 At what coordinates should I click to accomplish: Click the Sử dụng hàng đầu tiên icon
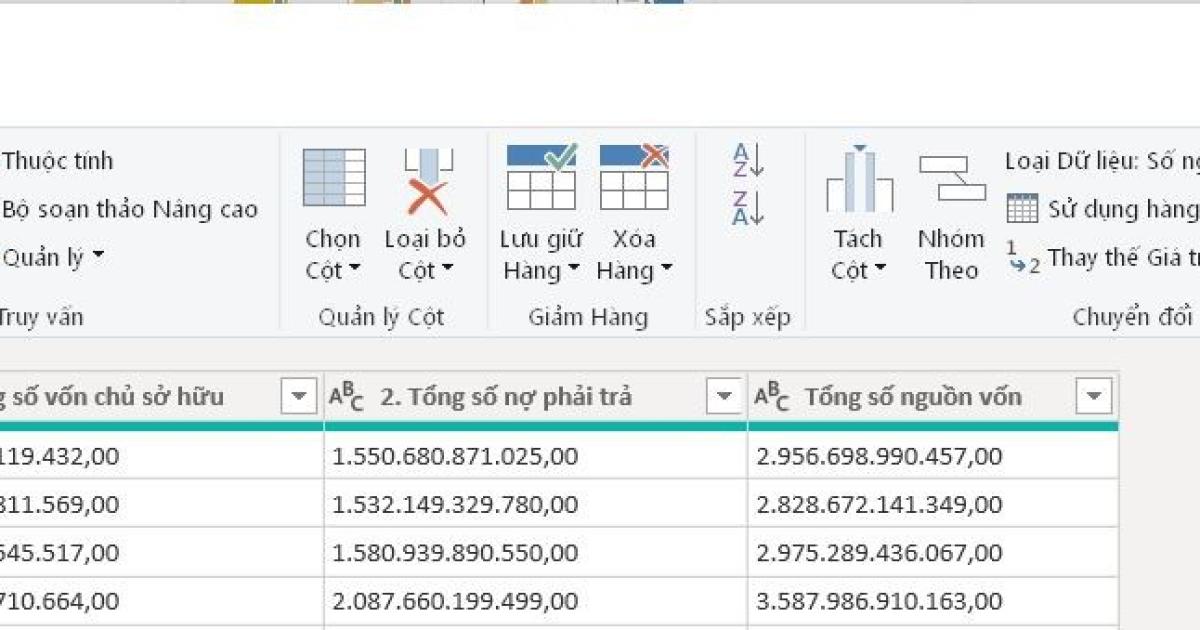1022,208
